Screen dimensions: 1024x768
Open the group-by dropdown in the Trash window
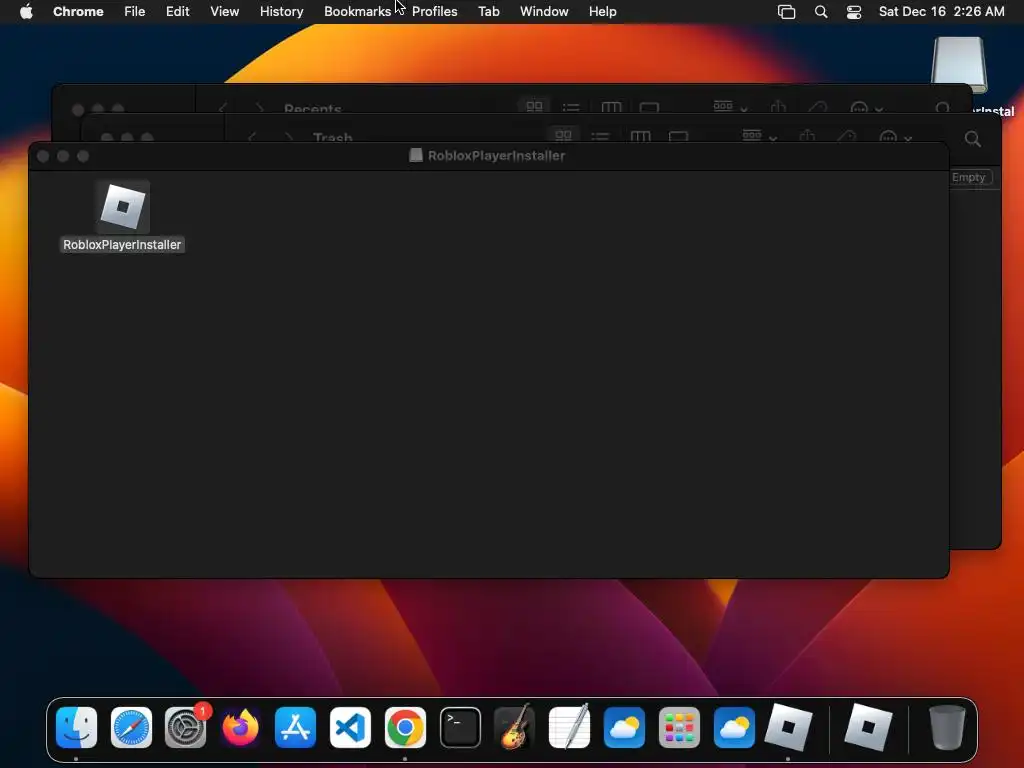tap(760, 136)
